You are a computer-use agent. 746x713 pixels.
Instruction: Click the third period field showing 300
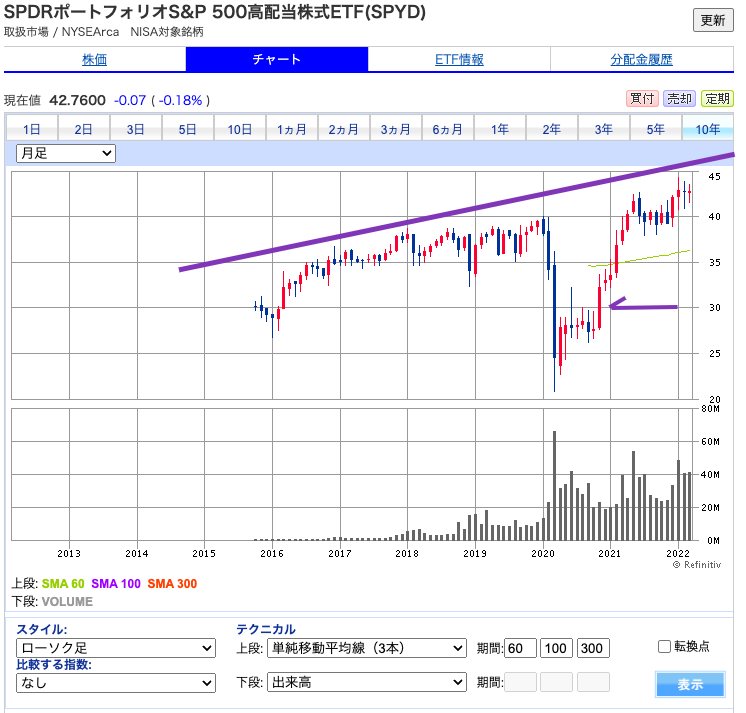(593, 648)
